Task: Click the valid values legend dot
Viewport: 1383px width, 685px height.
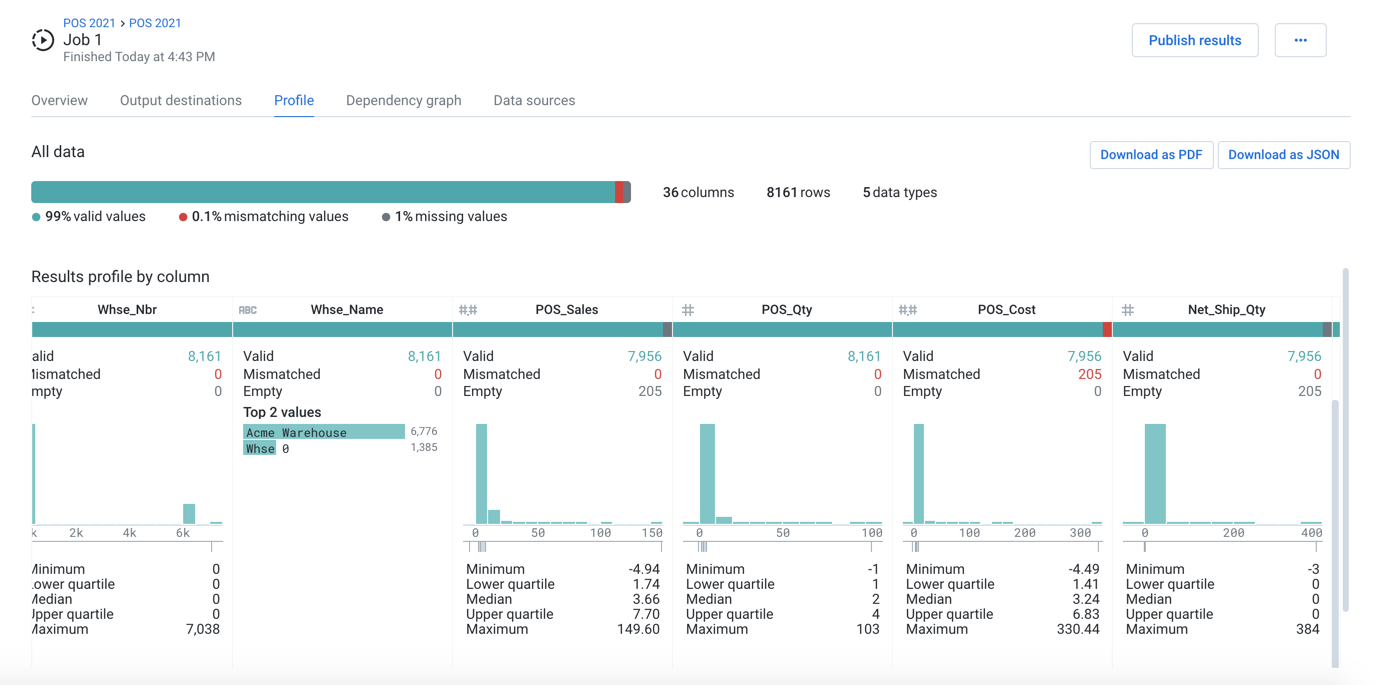Action: click(38, 216)
